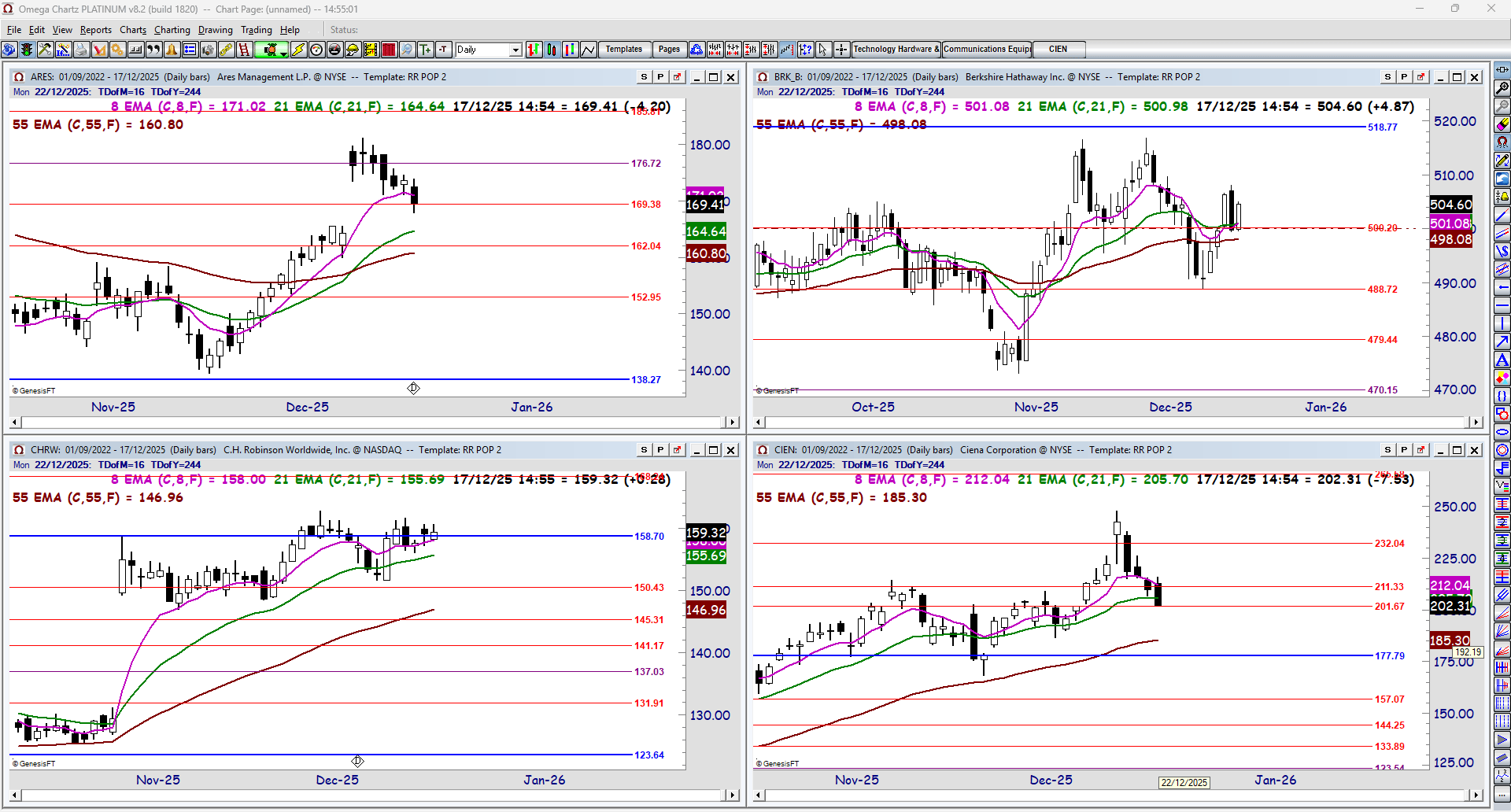Click the T+ add text icon
This screenshot has height=812, width=1511.
(x=426, y=50)
